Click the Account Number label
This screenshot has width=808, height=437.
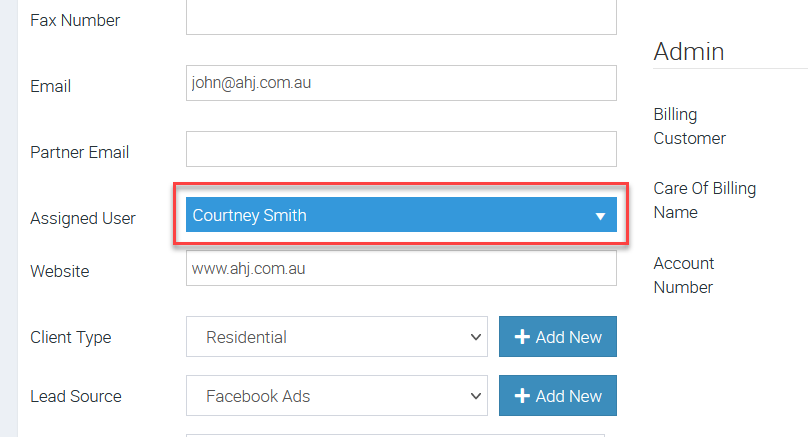click(684, 275)
